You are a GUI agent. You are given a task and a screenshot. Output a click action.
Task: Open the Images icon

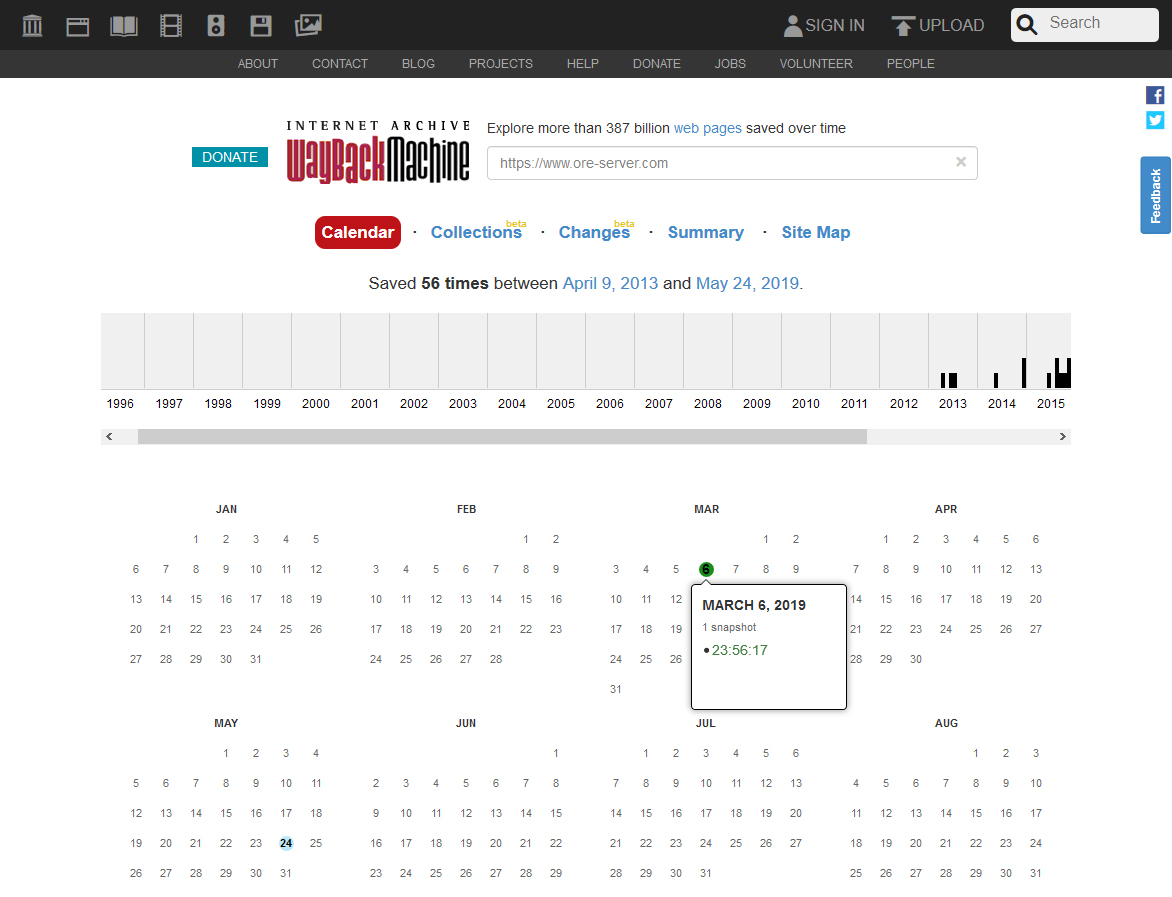tap(308, 25)
